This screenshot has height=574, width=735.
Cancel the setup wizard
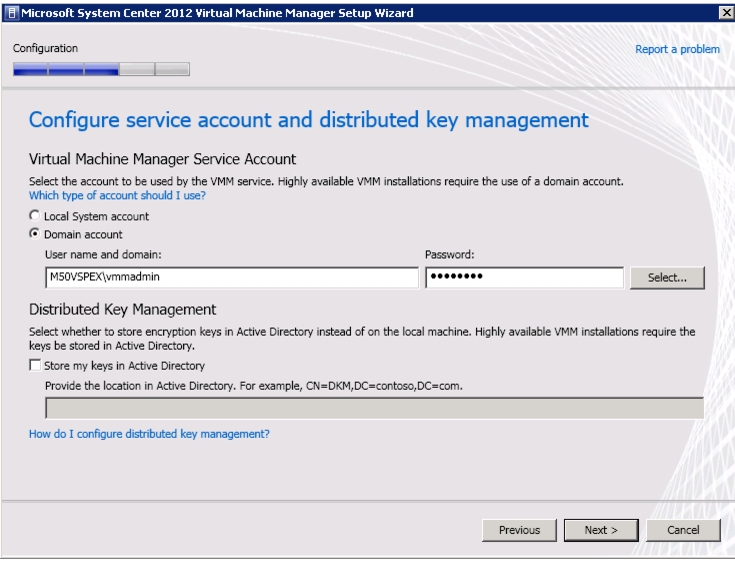click(x=683, y=530)
